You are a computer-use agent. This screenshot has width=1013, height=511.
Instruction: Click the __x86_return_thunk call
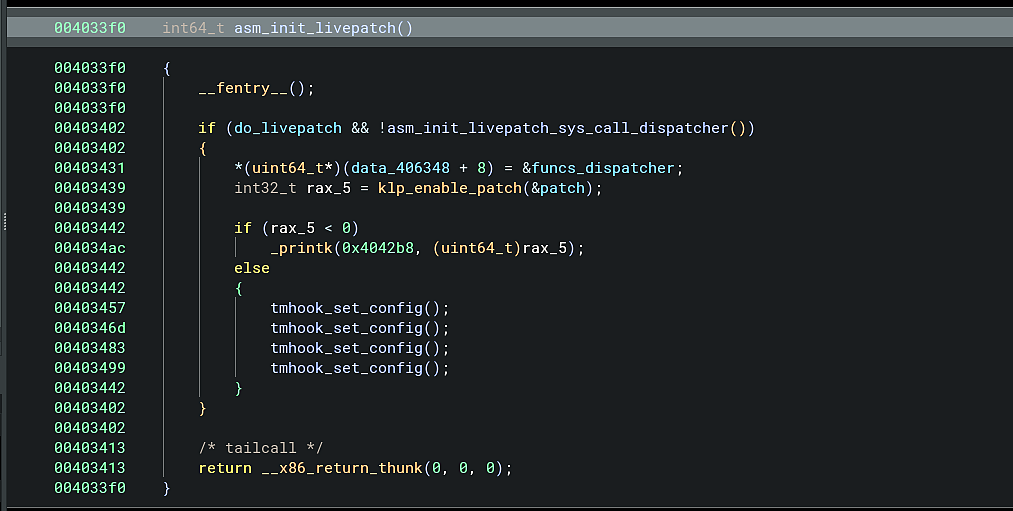click(x=342, y=468)
